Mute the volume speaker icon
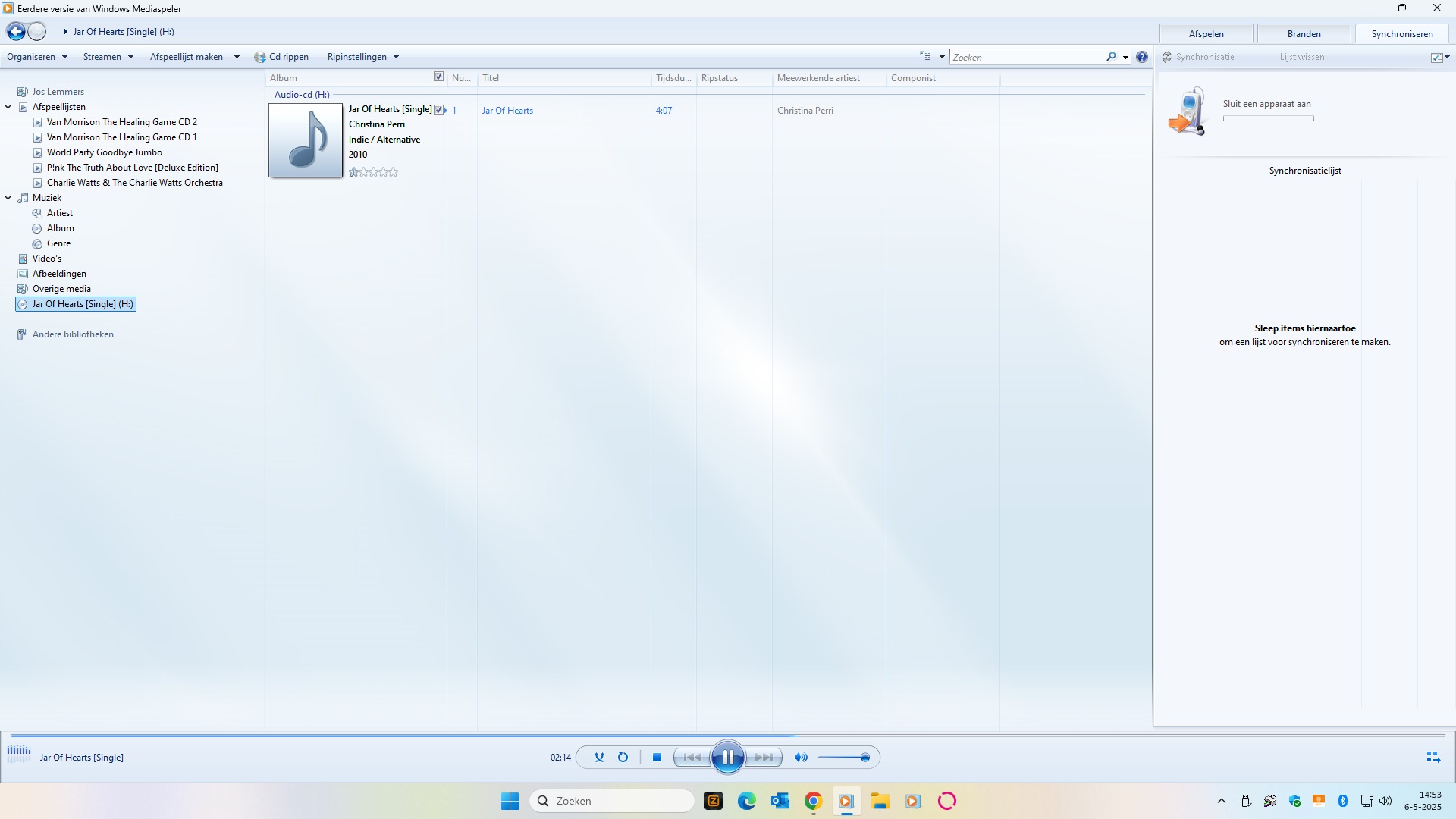1456x819 pixels. tap(800, 757)
